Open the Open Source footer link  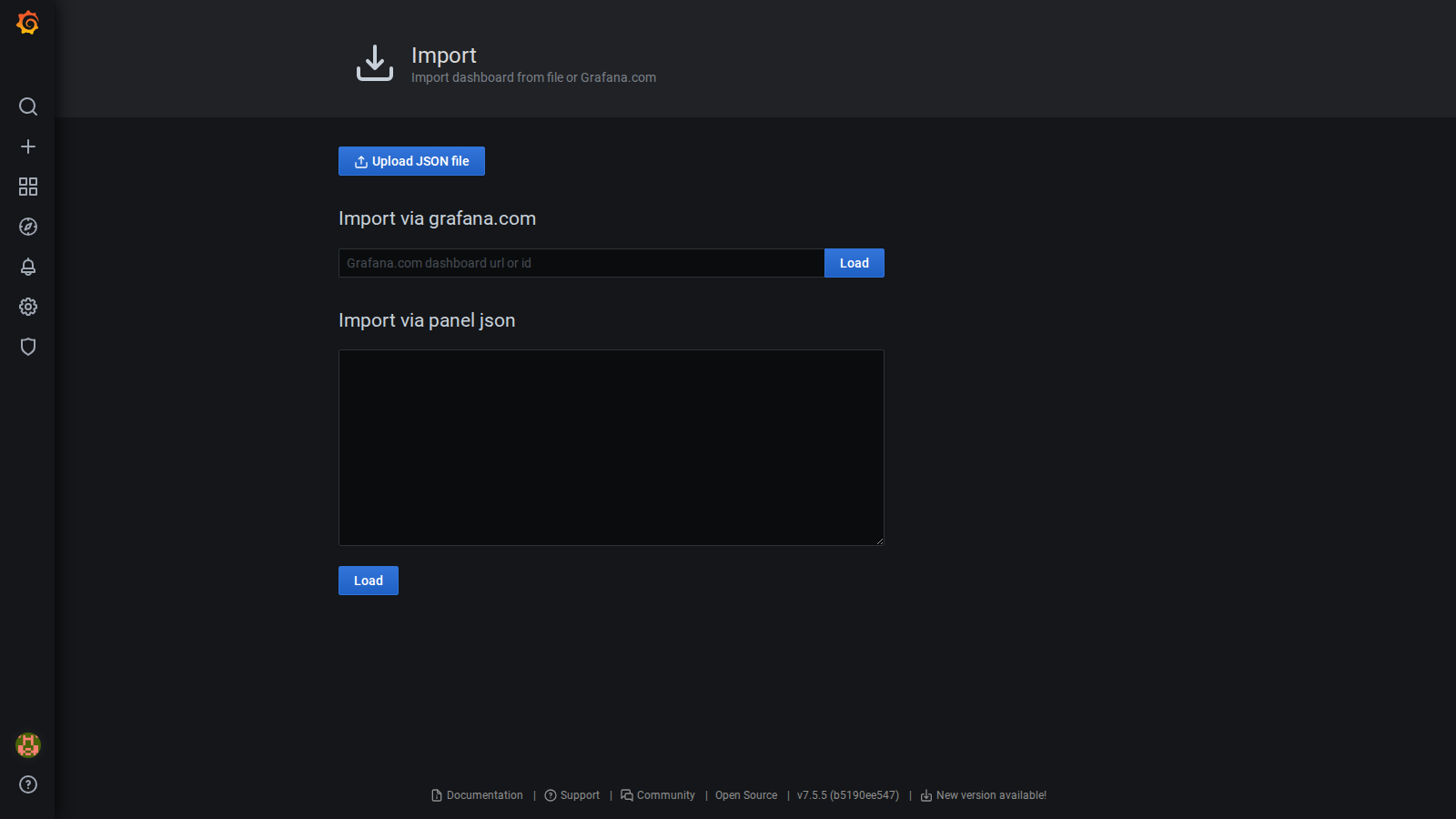tap(746, 795)
